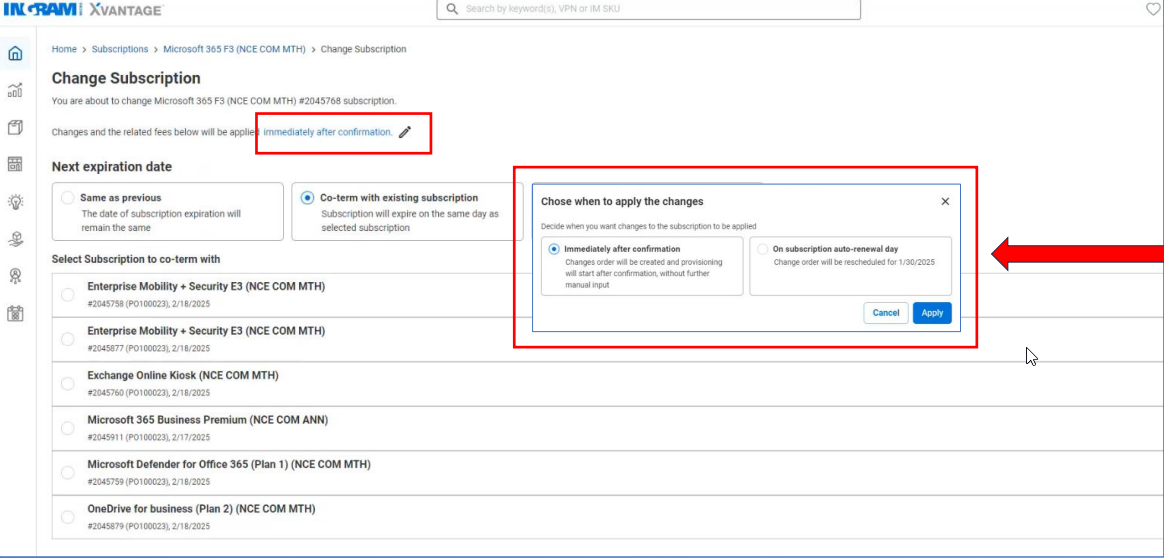Select Co-term with existing subscription radio
Viewport: 1164px width, 558px height.
(x=307, y=198)
